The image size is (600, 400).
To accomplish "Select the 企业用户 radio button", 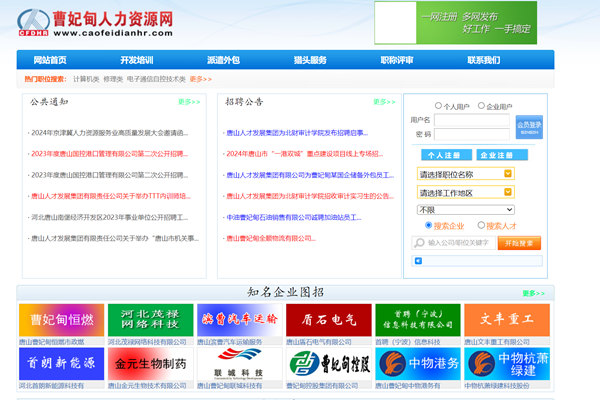I will [481, 105].
